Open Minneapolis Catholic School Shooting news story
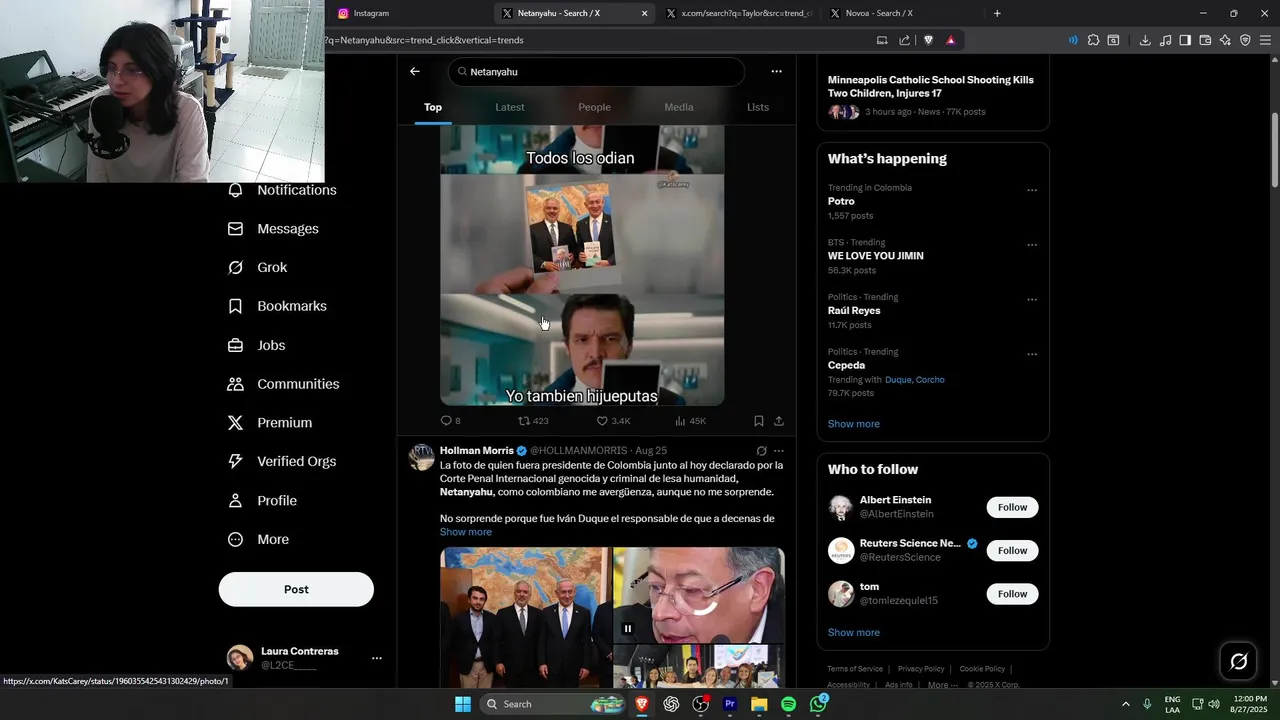 [x=932, y=96]
